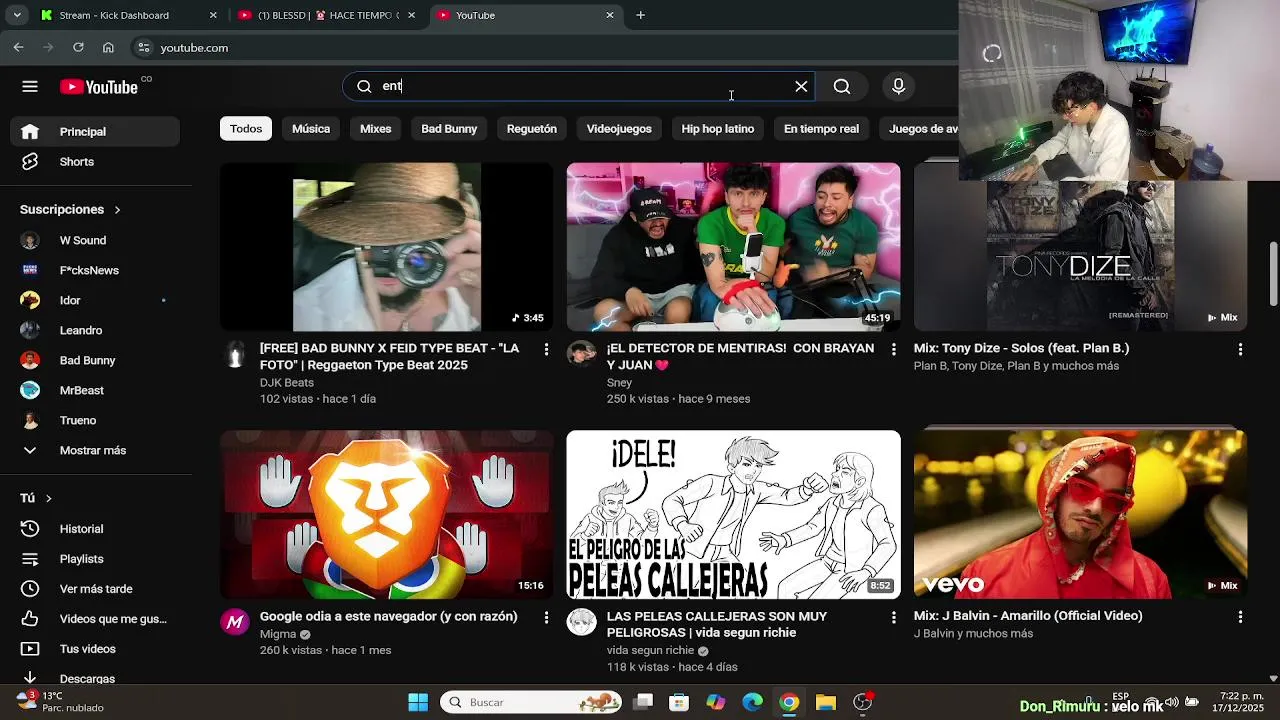Open Ver más tarde list
The image size is (1280, 720).
tap(95, 588)
